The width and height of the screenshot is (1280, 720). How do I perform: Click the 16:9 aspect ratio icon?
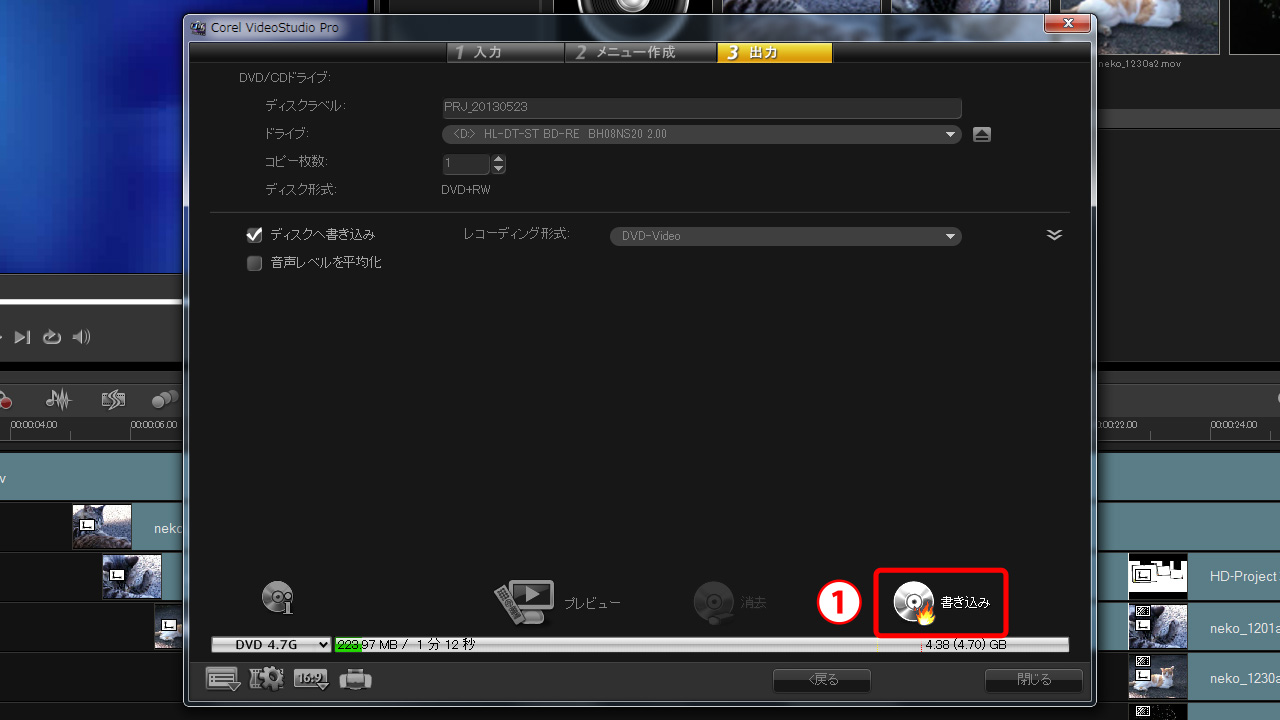tap(311, 680)
